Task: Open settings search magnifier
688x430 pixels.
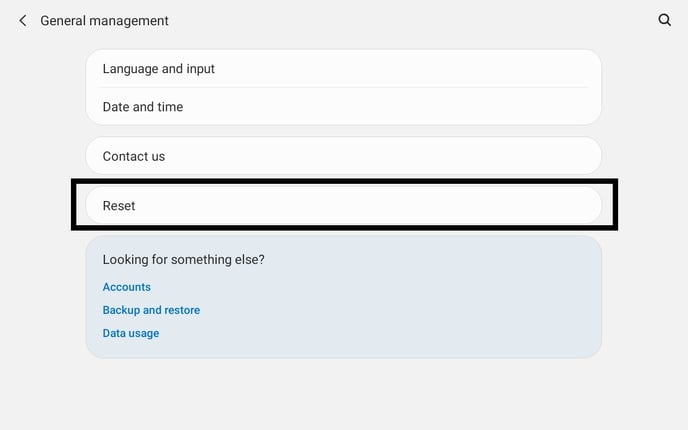Action: click(x=665, y=20)
